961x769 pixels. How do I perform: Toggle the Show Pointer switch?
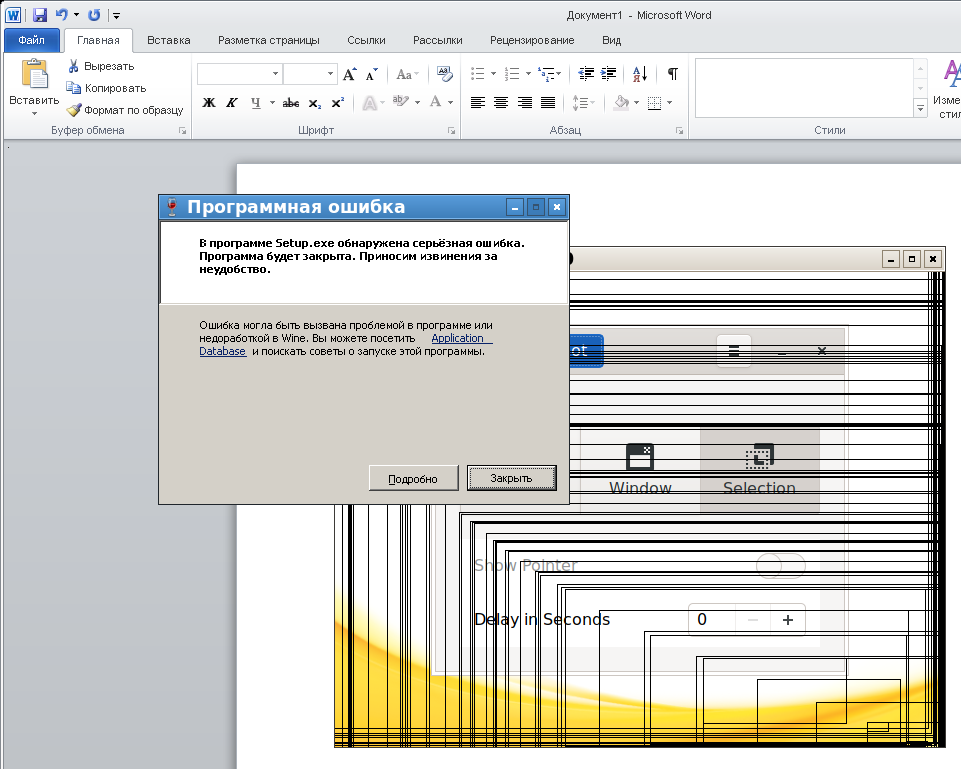(780, 565)
